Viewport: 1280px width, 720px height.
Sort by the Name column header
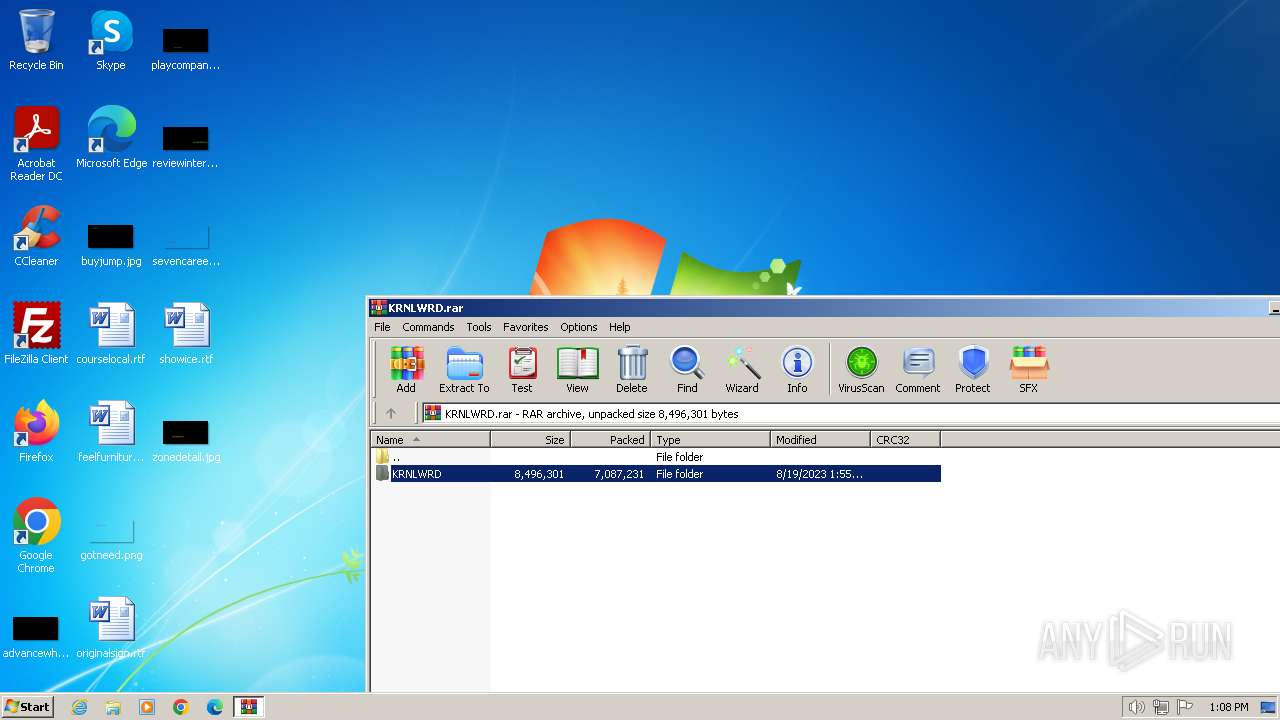coord(431,440)
